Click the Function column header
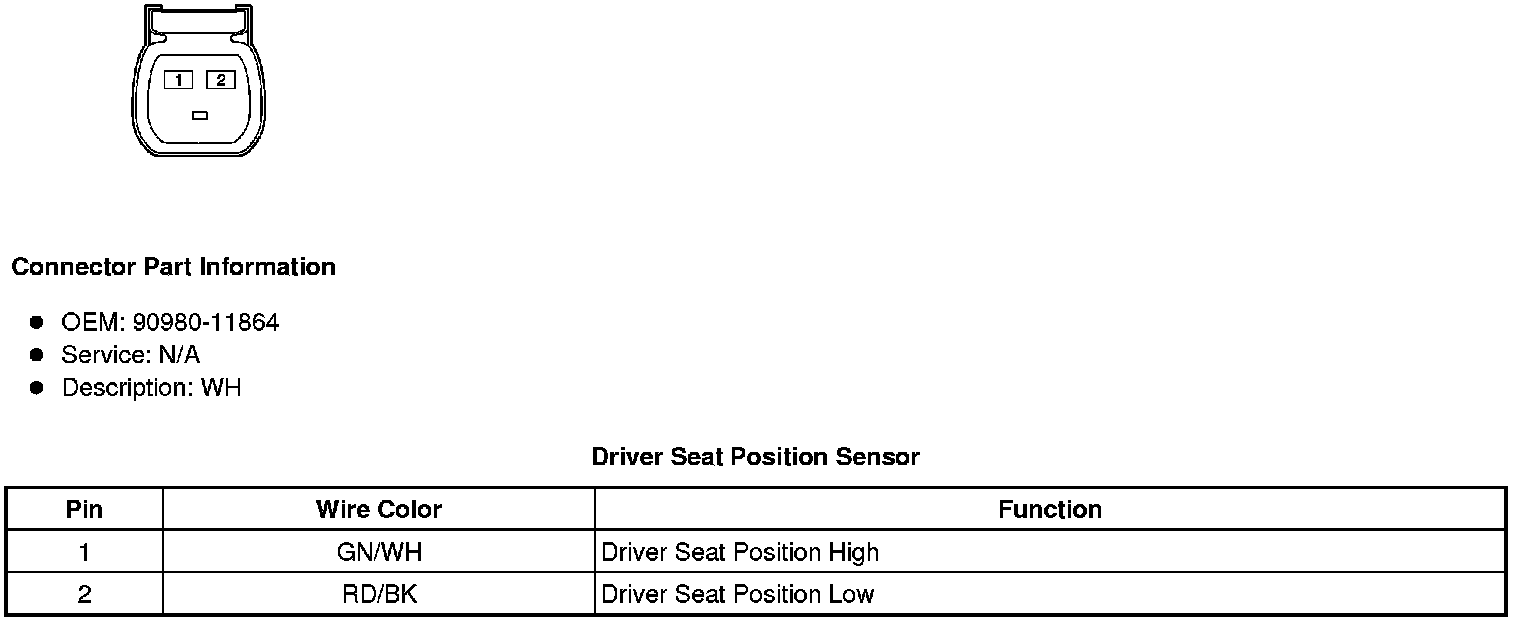The width and height of the screenshot is (1520, 622). [x=1049, y=509]
